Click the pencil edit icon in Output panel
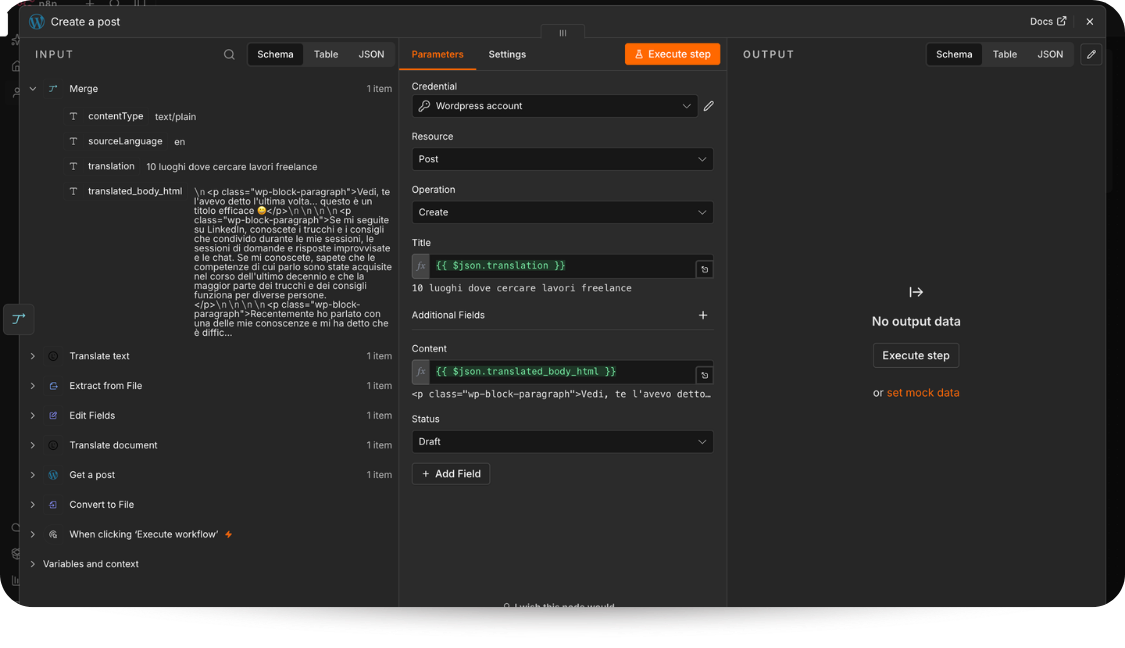This screenshot has height=648, width=1125. point(1091,55)
